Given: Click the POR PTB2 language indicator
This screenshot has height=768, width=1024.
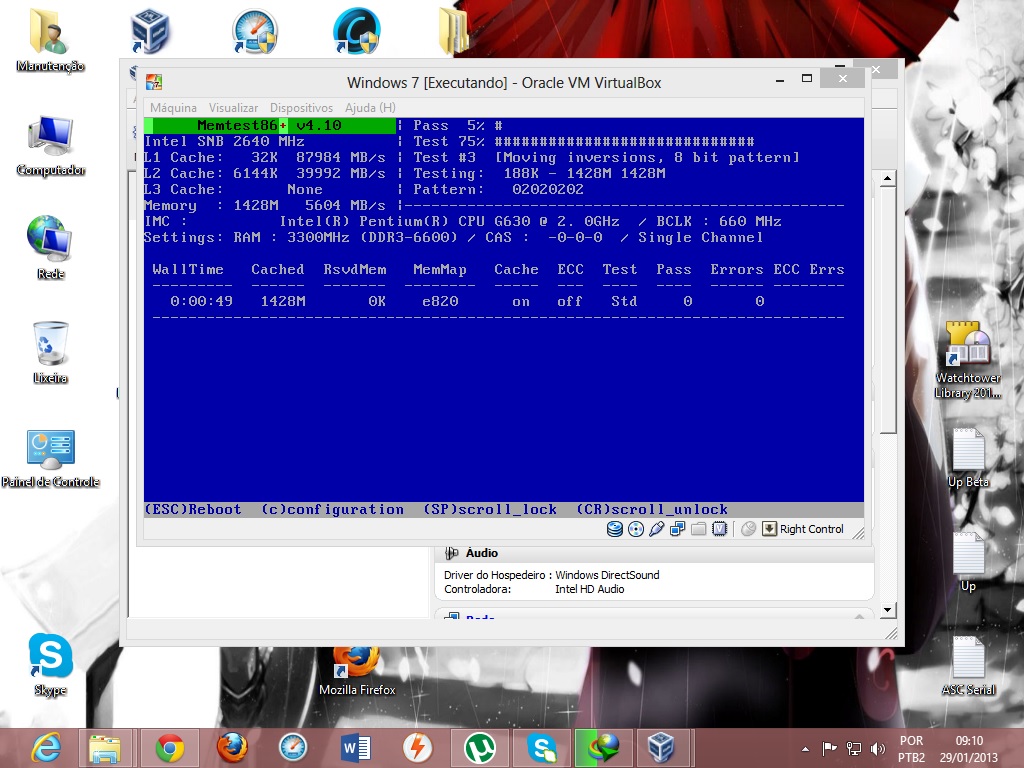Looking at the screenshot, I should coord(911,749).
